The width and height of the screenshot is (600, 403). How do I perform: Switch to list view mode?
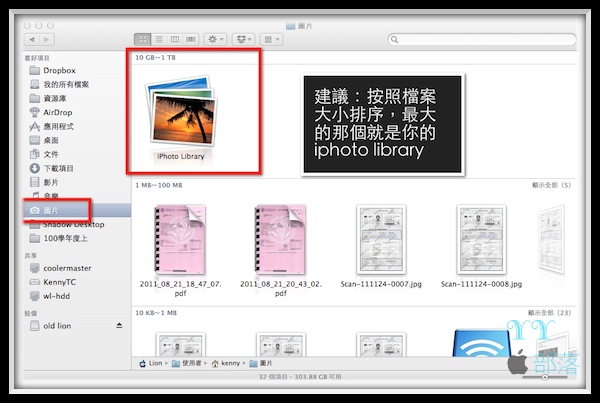[159, 39]
